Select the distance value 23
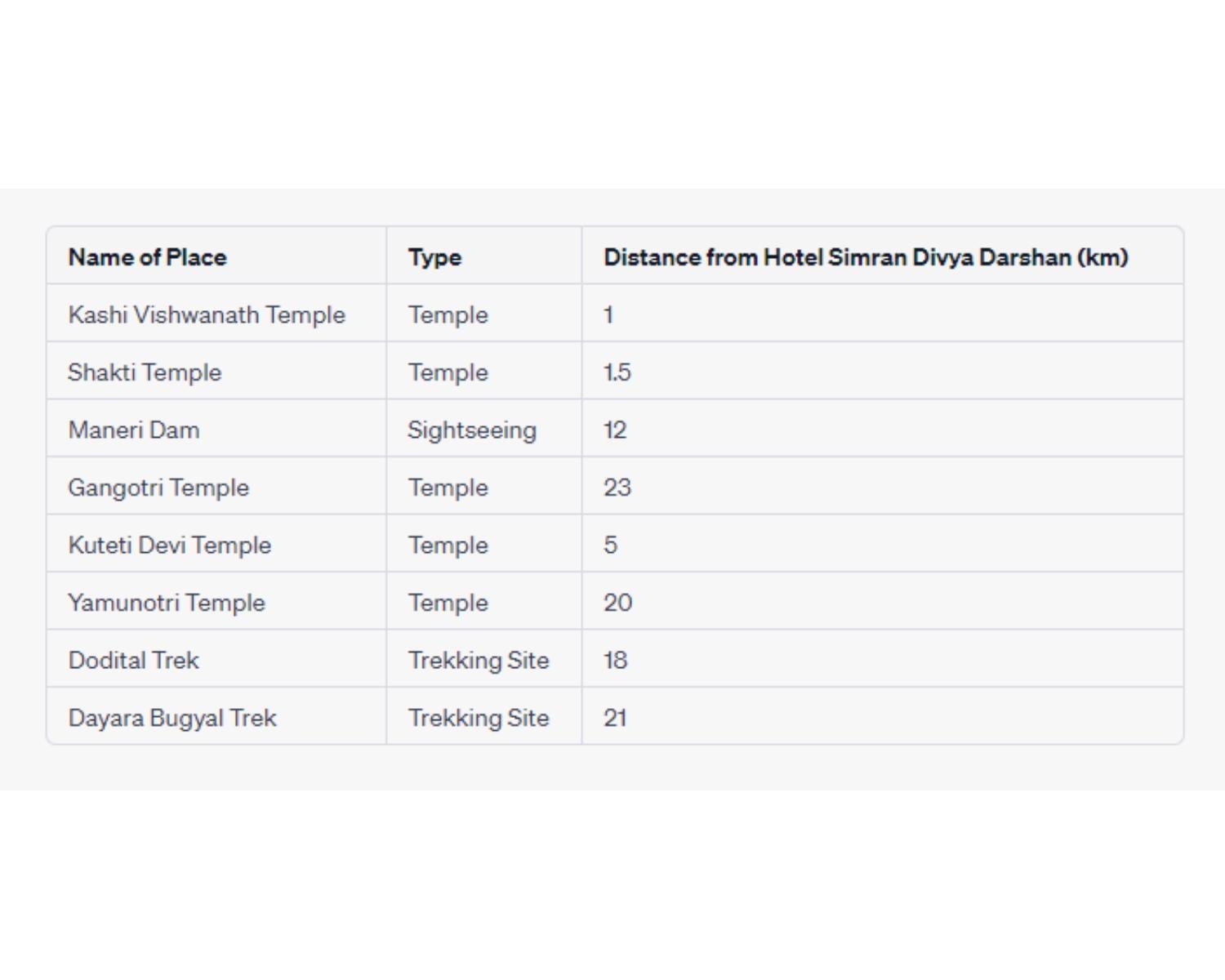Screen dimensions: 1225x980 coord(617,488)
